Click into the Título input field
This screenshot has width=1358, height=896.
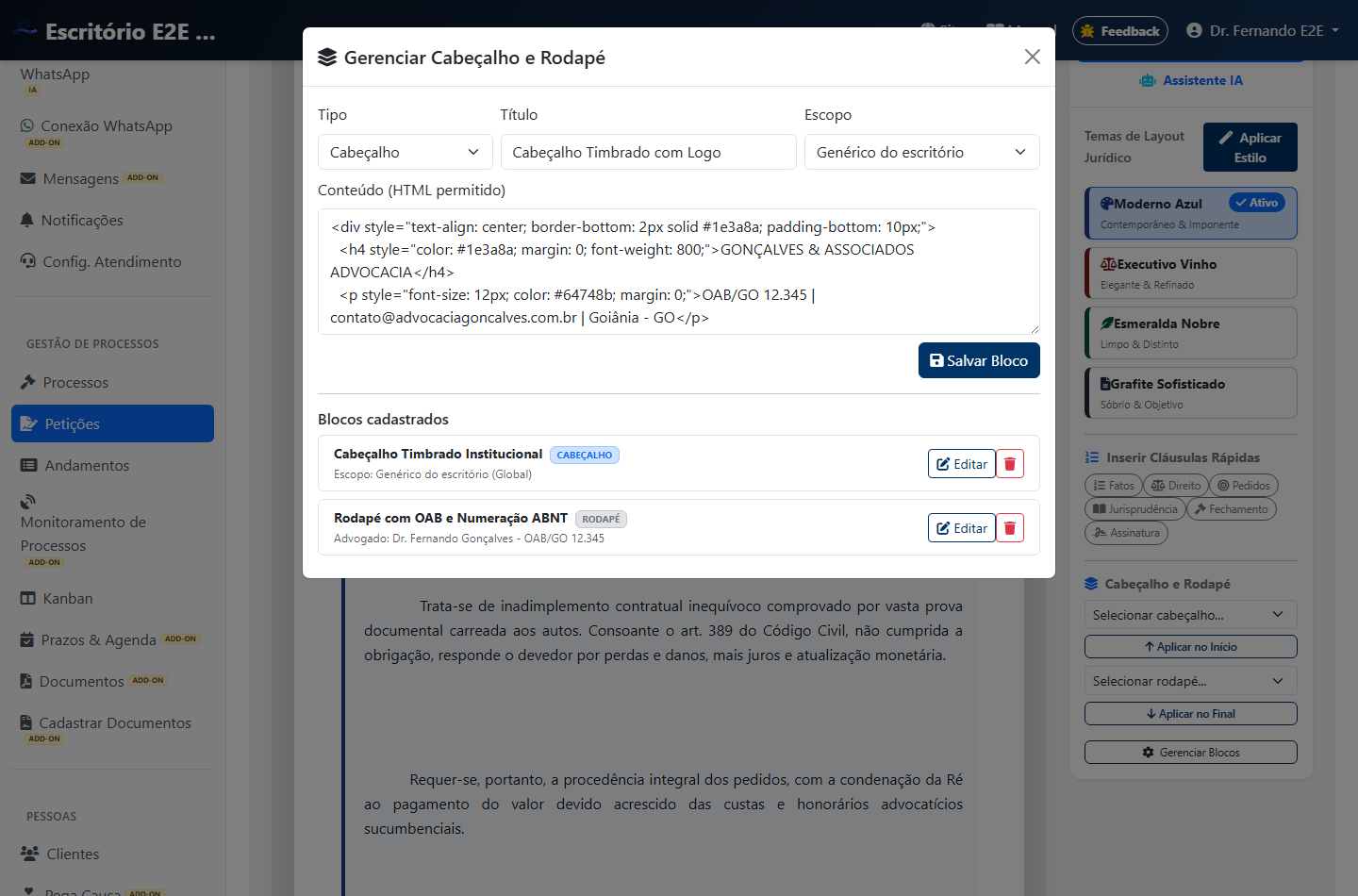tap(648, 152)
